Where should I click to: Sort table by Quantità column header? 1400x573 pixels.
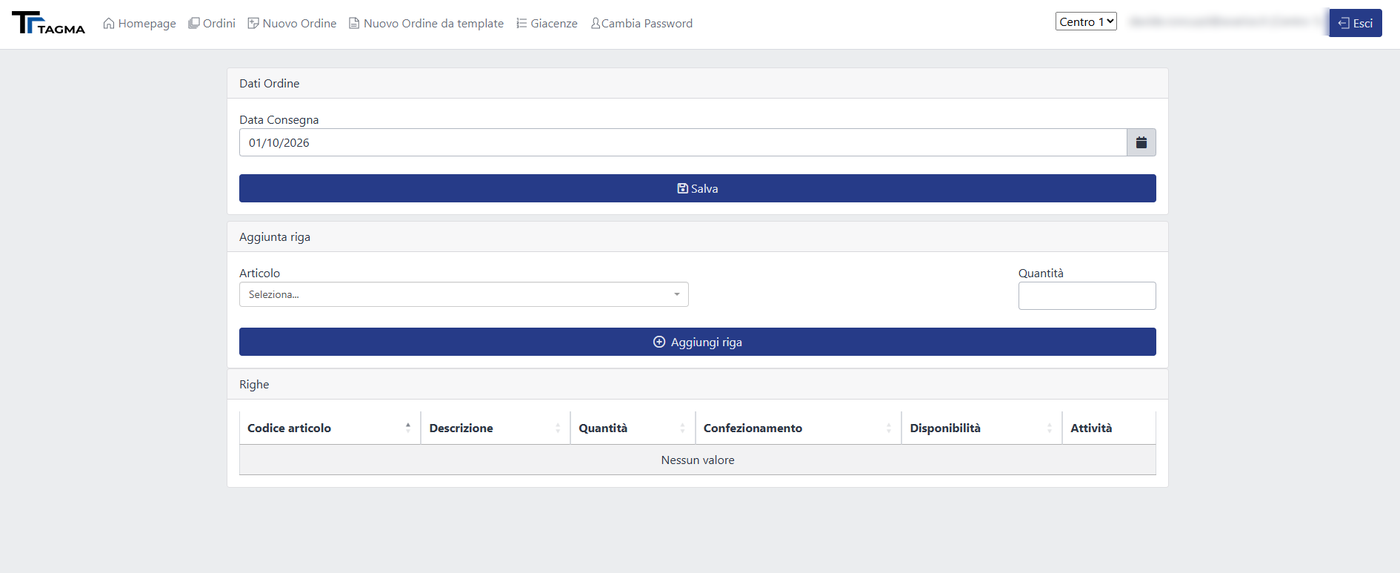pos(632,428)
